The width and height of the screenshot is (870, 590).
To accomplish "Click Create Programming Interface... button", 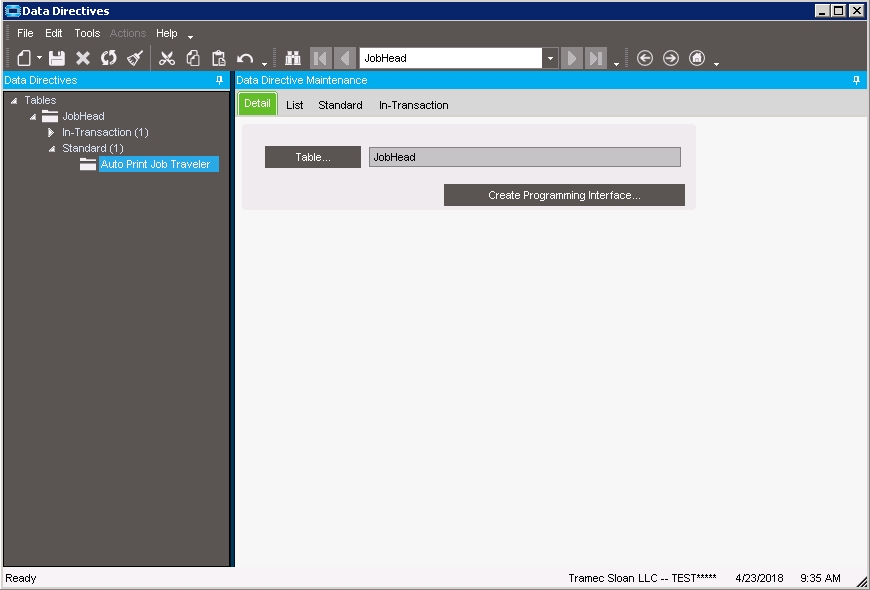I will pyautogui.click(x=564, y=195).
